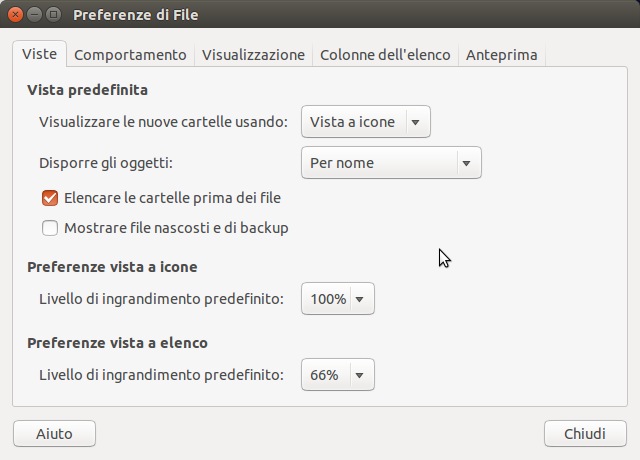The image size is (640, 460).
Task: Go to the Colonne dell'elenco tab
Action: click(x=385, y=55)
